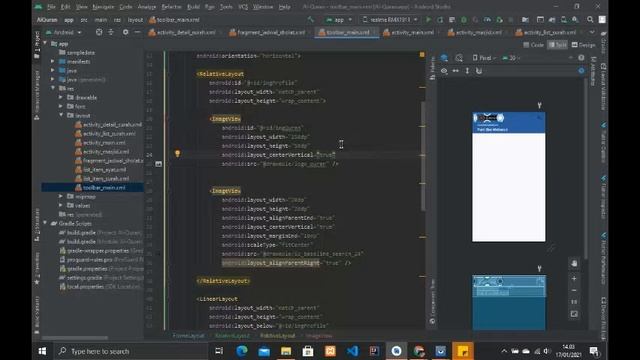Open Visual Studio Code from taskbar
The width and height of the screenshot is (640, 360).
(352, 351)
